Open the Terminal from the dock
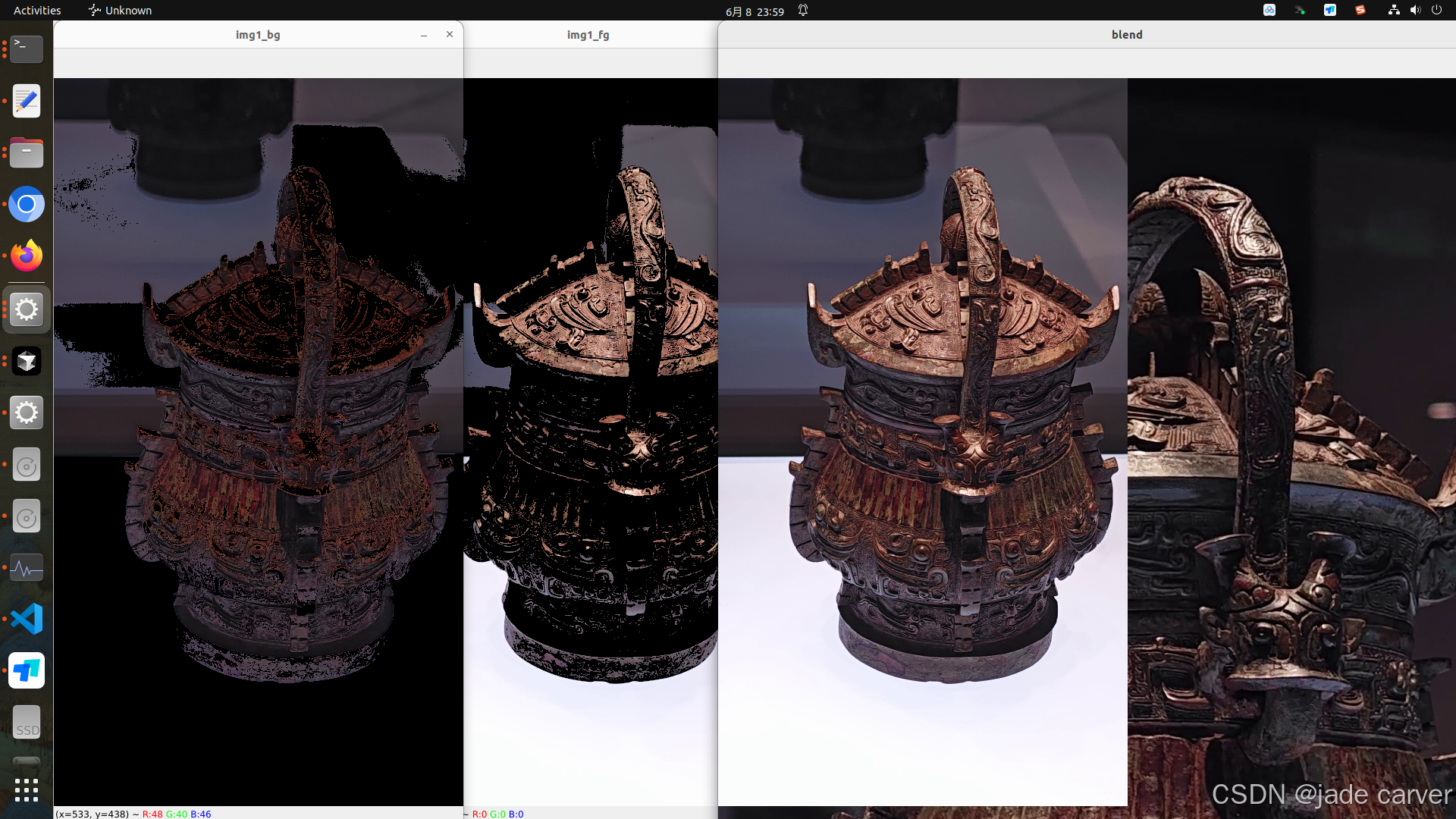 pyautogui.click(x=27, y=49)
